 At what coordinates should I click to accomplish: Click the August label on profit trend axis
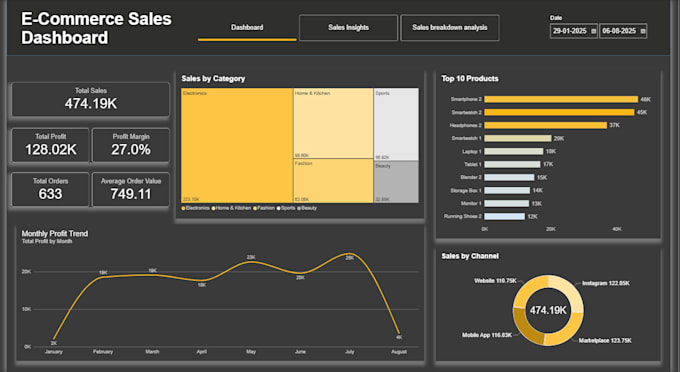[x=399, y=352]
